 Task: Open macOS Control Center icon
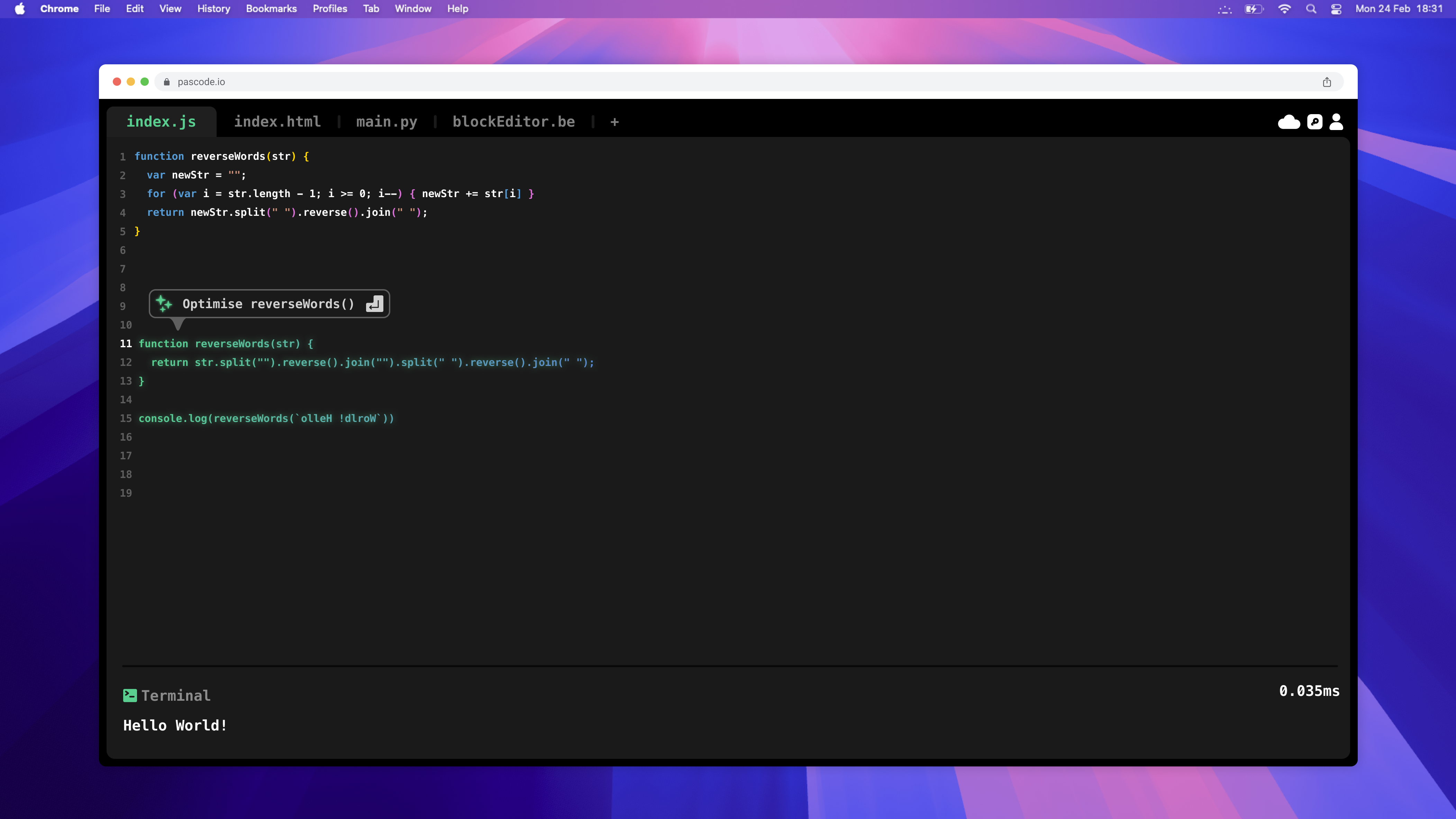[x=1336, y=9]
